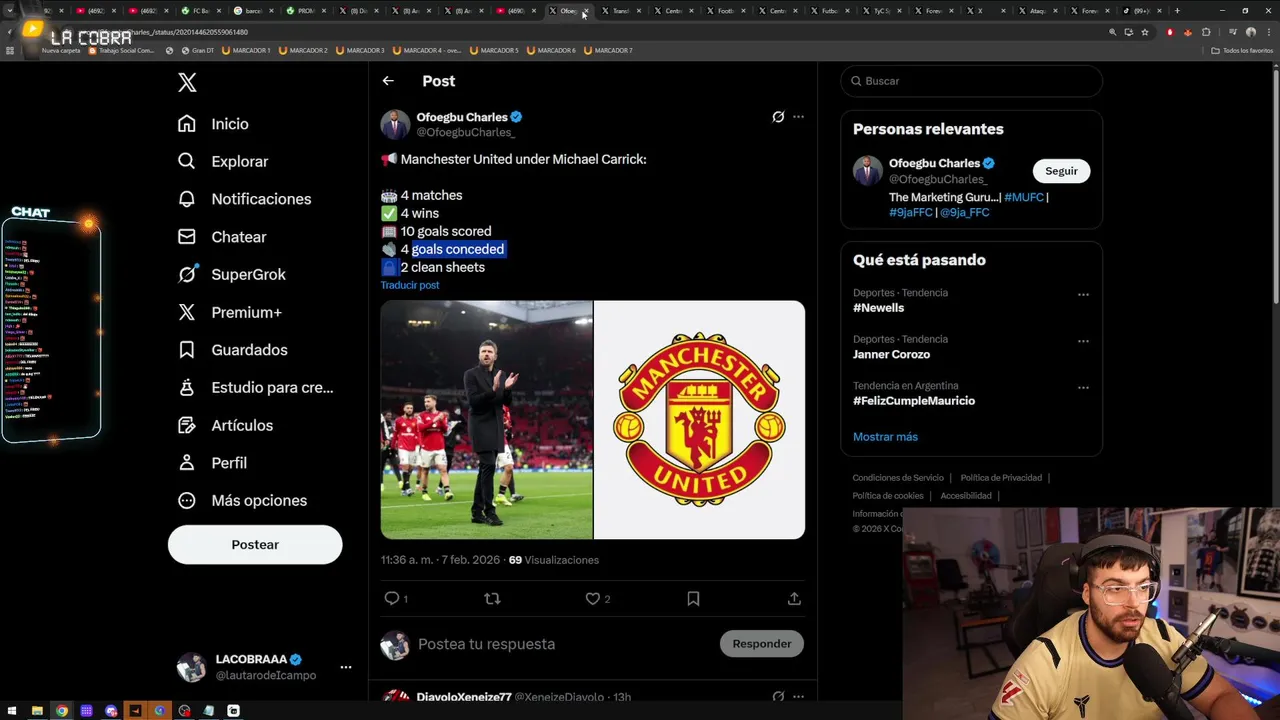Open SuperGrok
This screenshot has height=720, width=1280.
(x=232, y=274)
